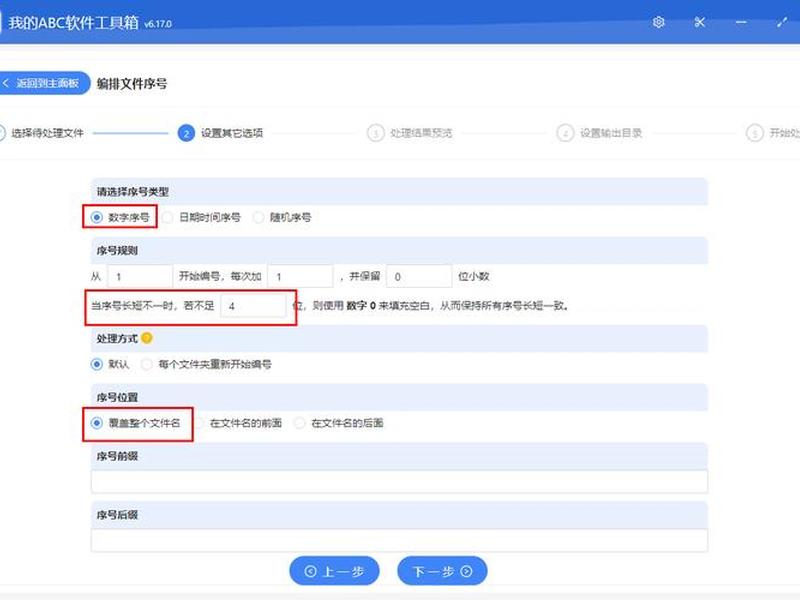The image size is (800, 600).
Task: Select 数字序号 radio option
Action: pos(121,217)
